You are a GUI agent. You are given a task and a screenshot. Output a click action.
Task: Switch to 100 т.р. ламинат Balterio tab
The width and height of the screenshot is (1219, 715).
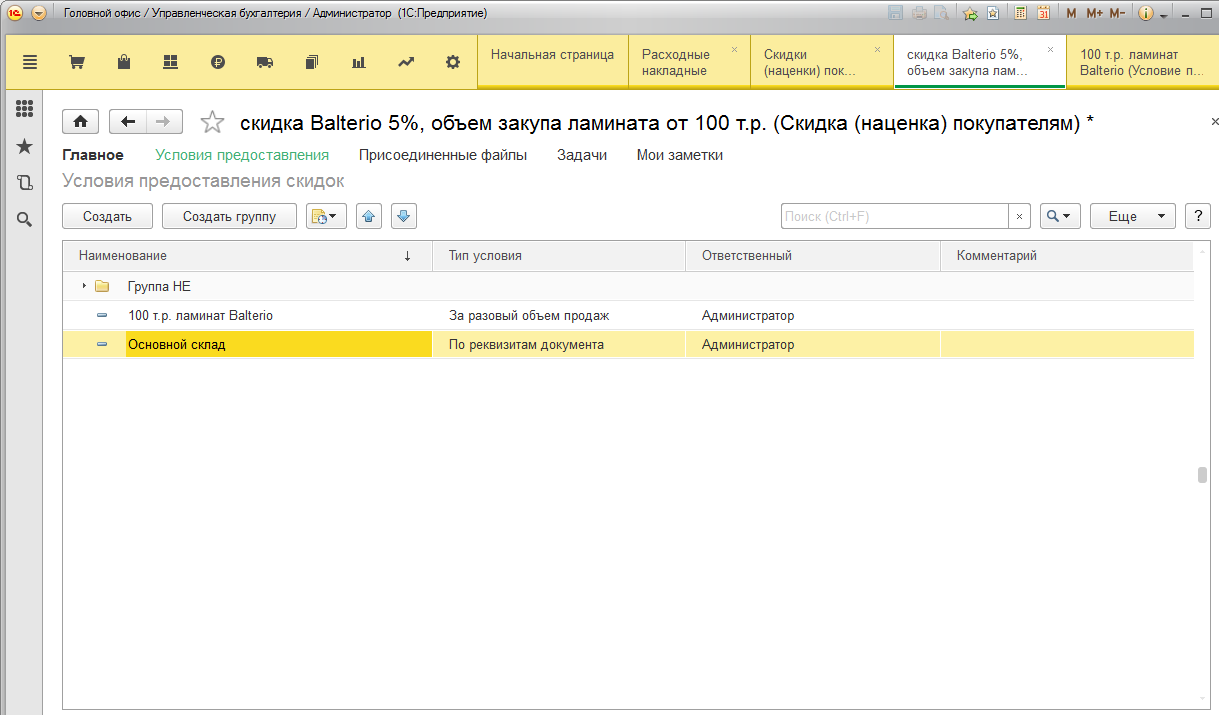(x=1142, y=62)
